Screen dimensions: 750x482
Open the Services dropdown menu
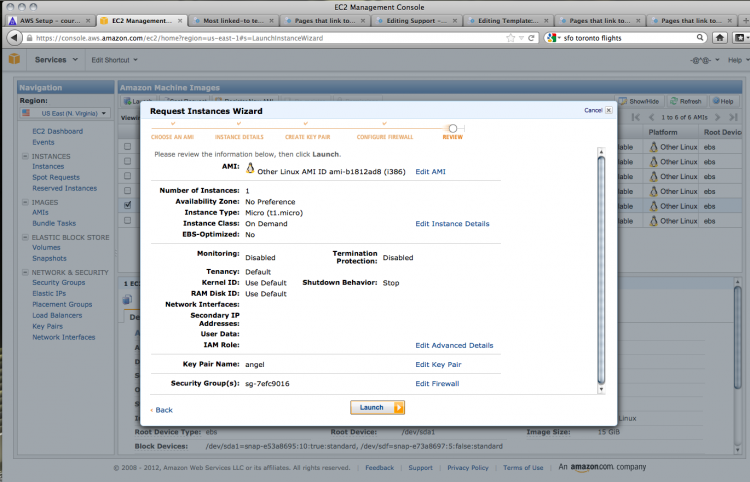[x=56, y=60]
